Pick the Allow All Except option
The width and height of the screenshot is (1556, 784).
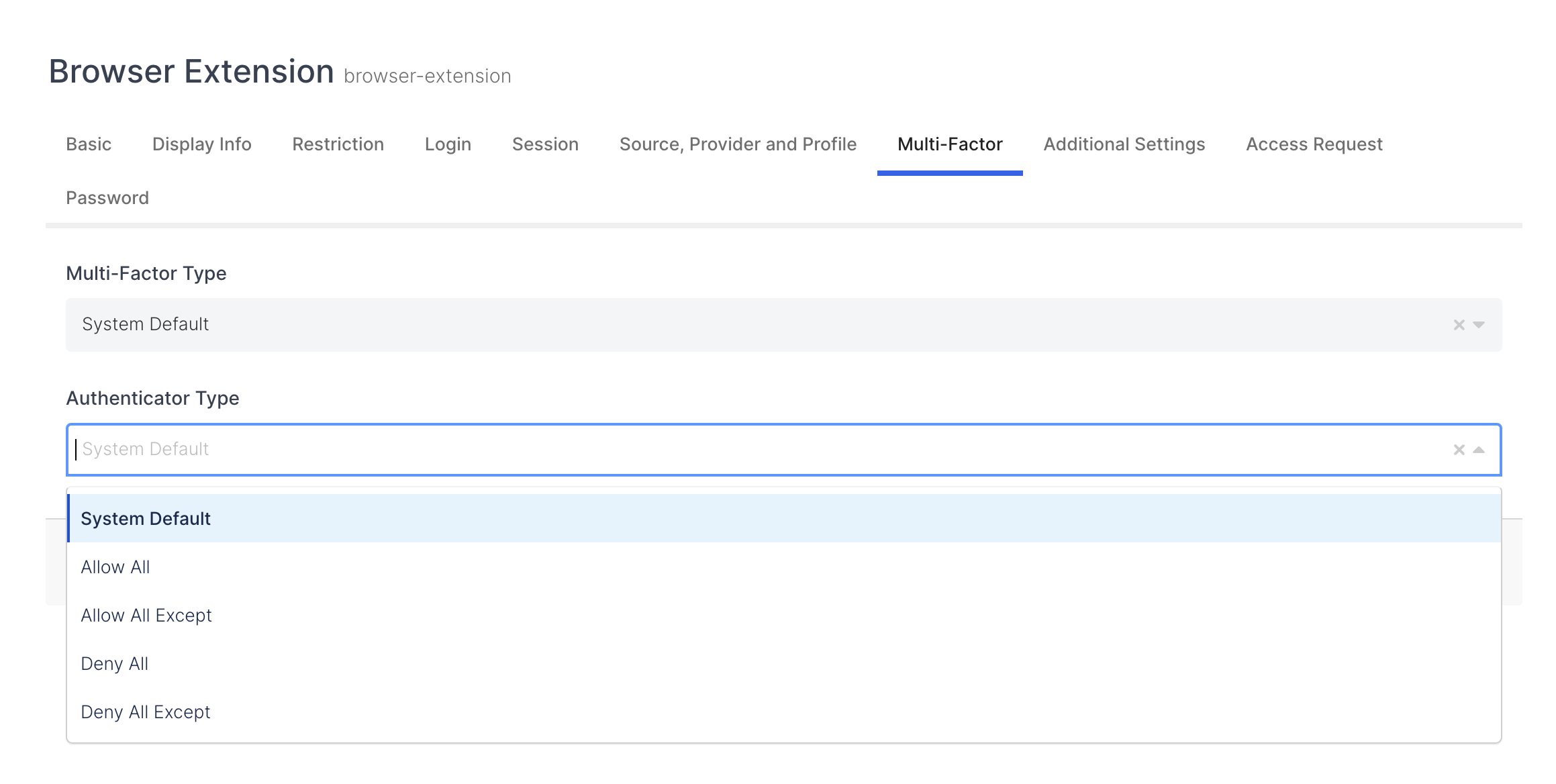point(146,616)
